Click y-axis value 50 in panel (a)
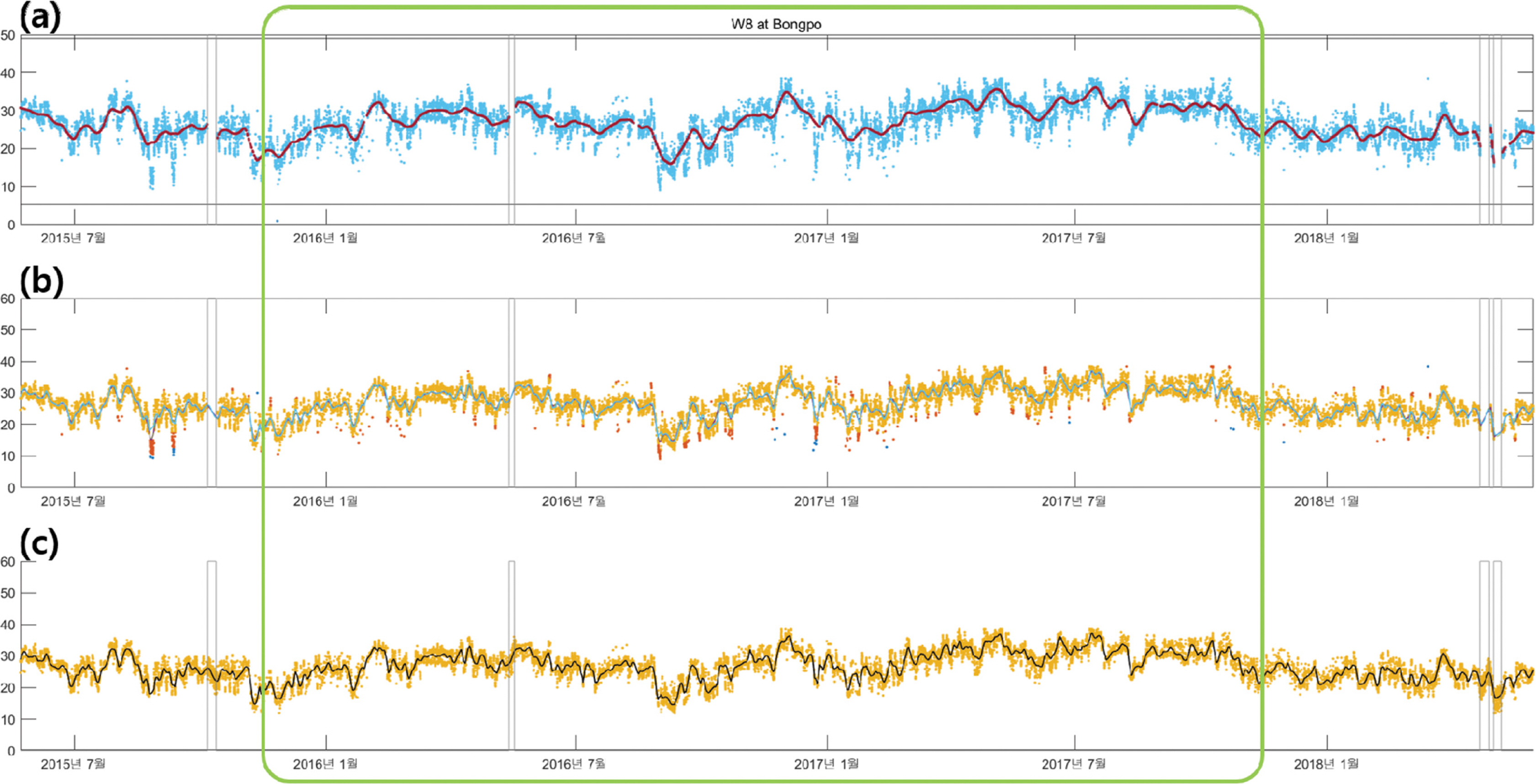1536x784 pixels. tap(8, 35)
